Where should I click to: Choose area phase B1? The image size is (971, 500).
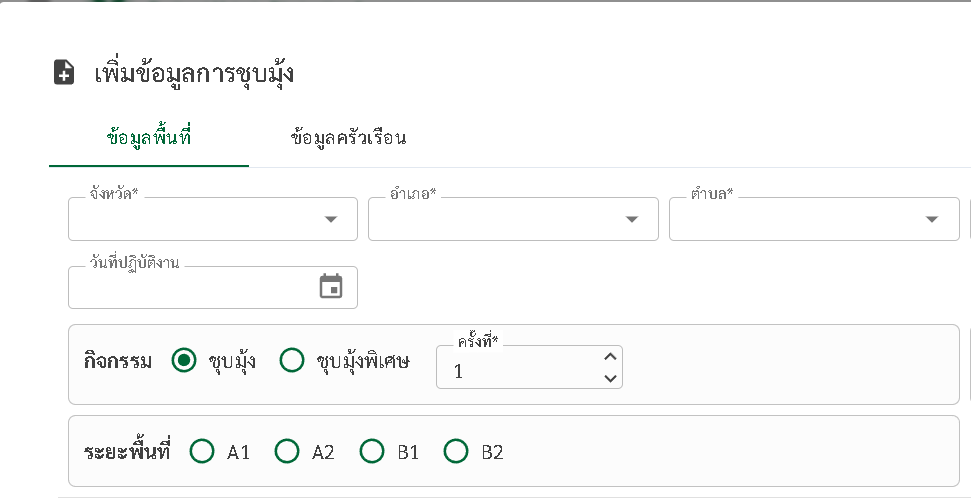(x=372, y=451)
